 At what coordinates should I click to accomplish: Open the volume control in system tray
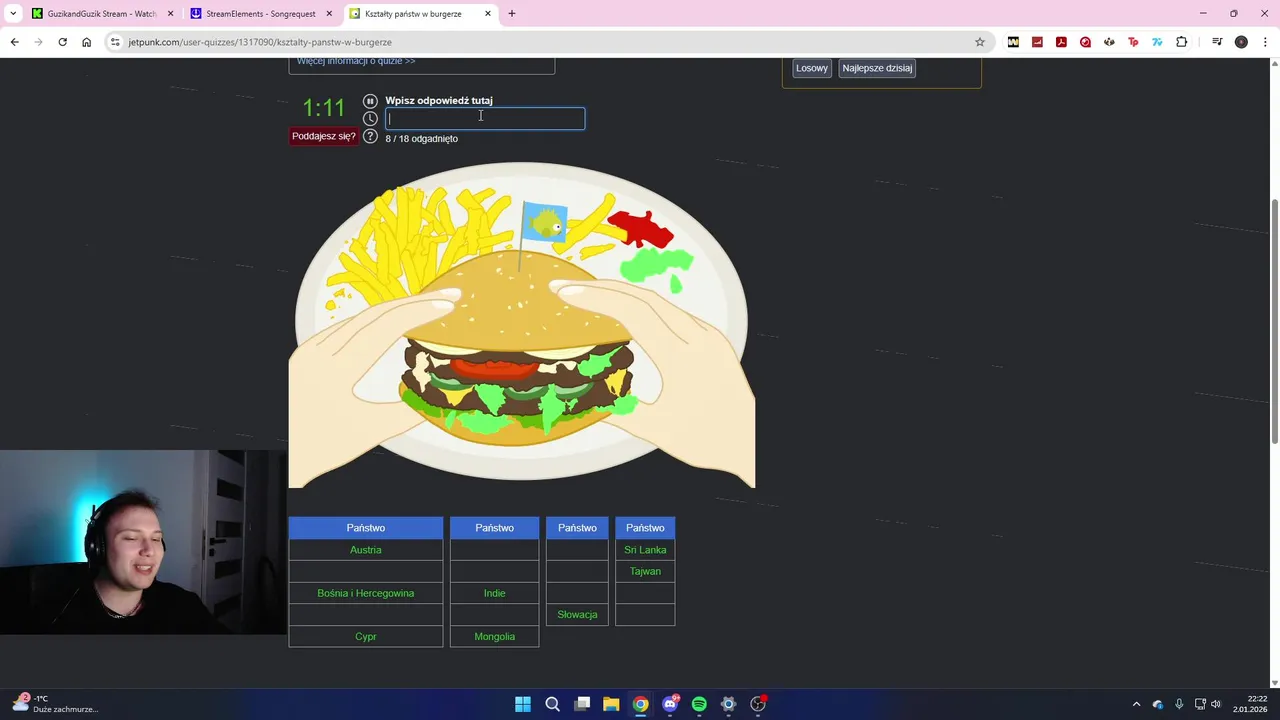click(x=1216, y=704)
